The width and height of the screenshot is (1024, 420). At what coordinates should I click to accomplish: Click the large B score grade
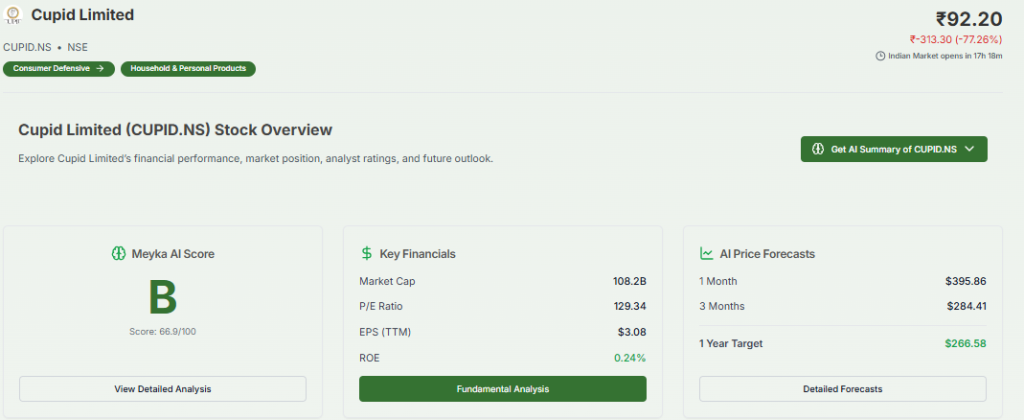pyautogui.click(x=162, y=298)
